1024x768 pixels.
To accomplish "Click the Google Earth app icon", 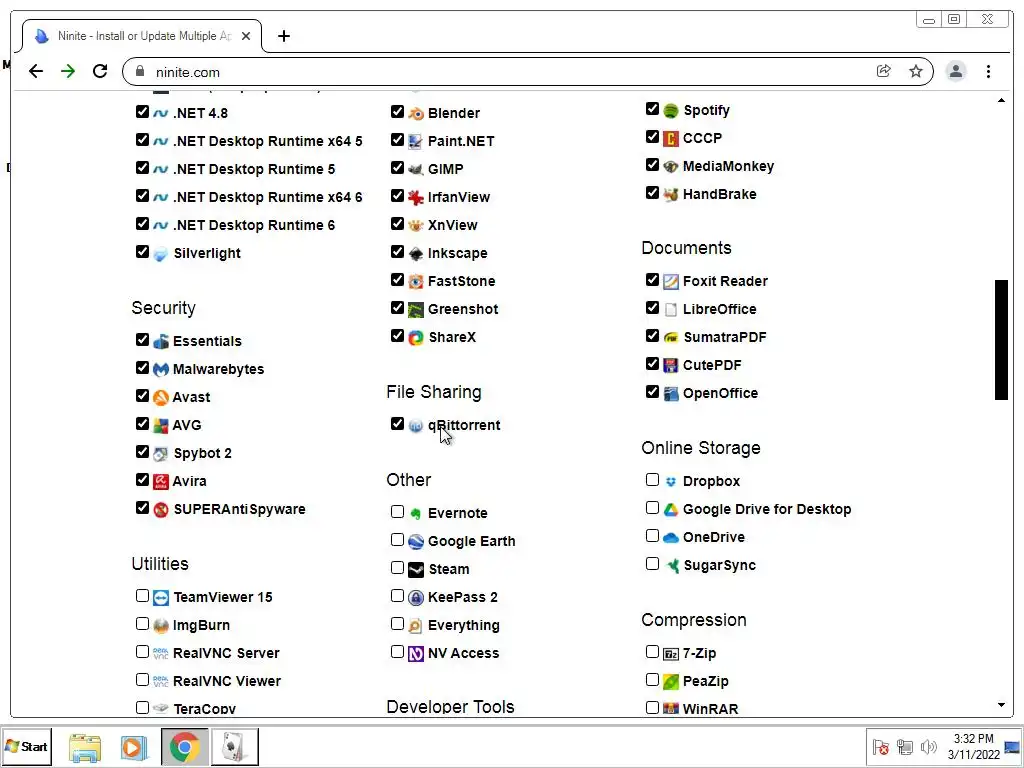I will (415, 542).
